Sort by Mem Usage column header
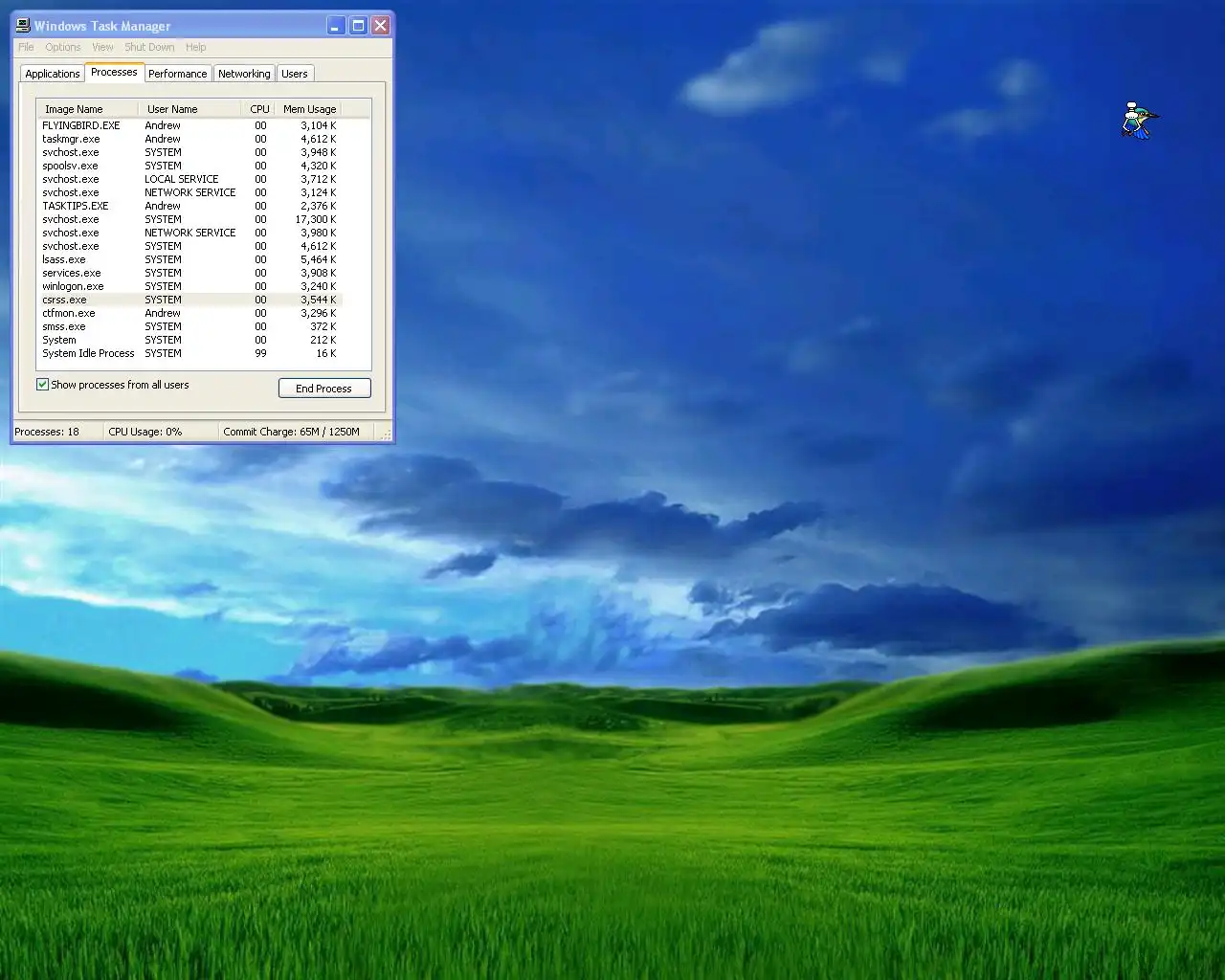The width and height of the screenshot is (1225, 980). pyautogui.click(x=308, y=109)
